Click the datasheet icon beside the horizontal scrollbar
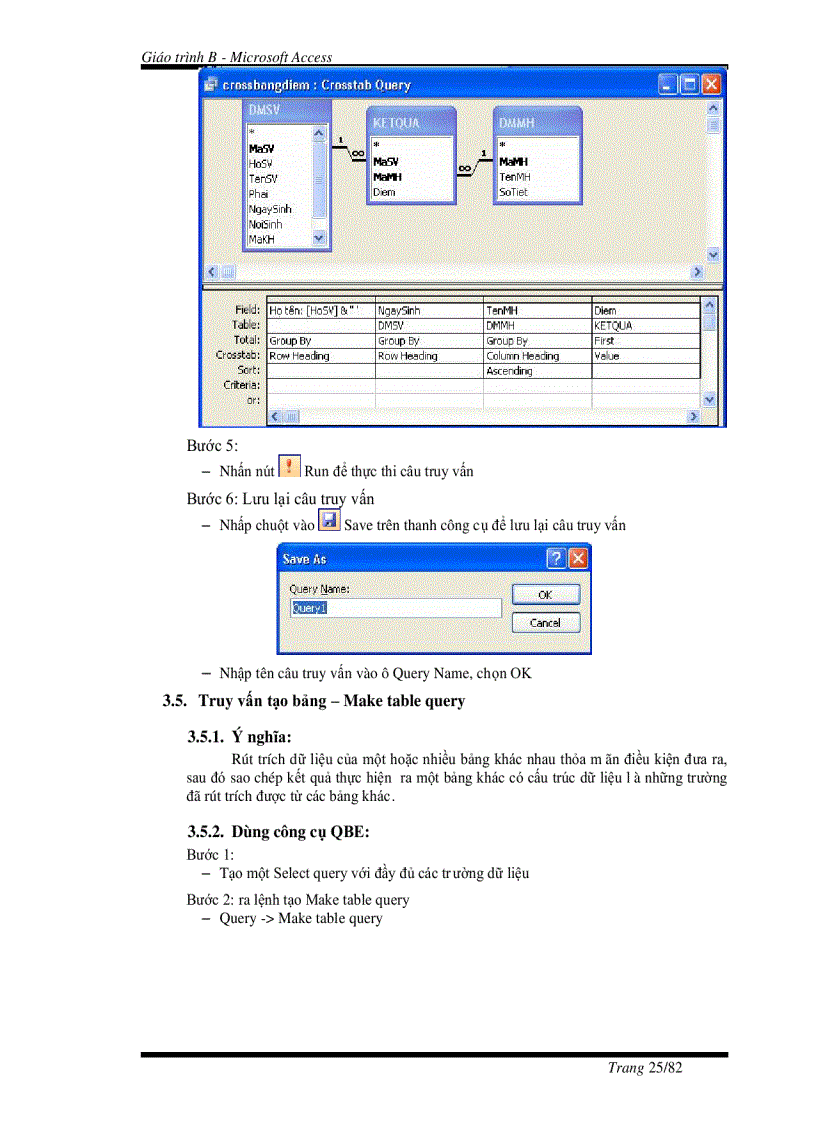The image size is (816, 1123). 227,271
